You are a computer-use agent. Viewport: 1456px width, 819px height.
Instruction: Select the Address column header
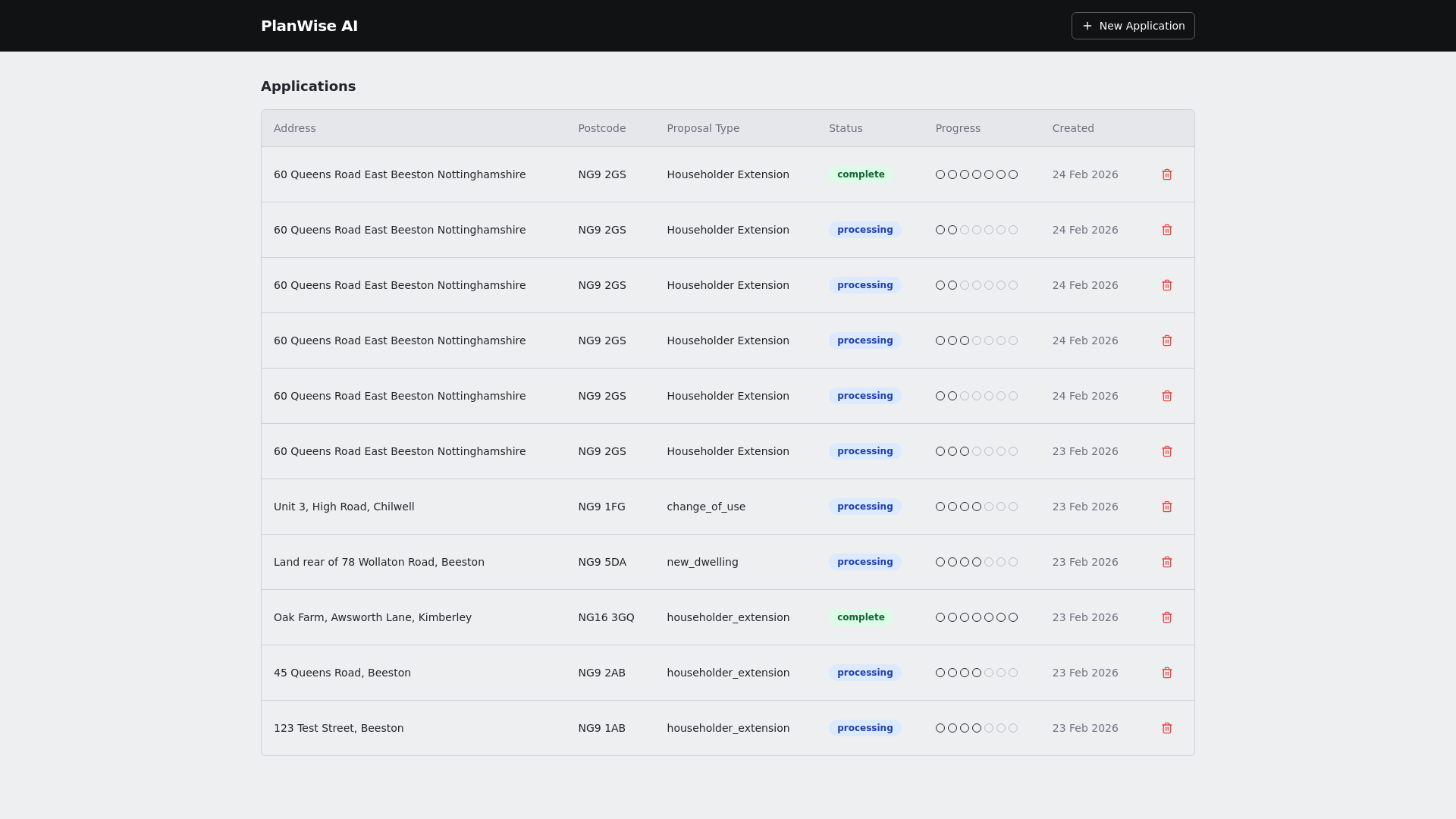click(295, 128)
